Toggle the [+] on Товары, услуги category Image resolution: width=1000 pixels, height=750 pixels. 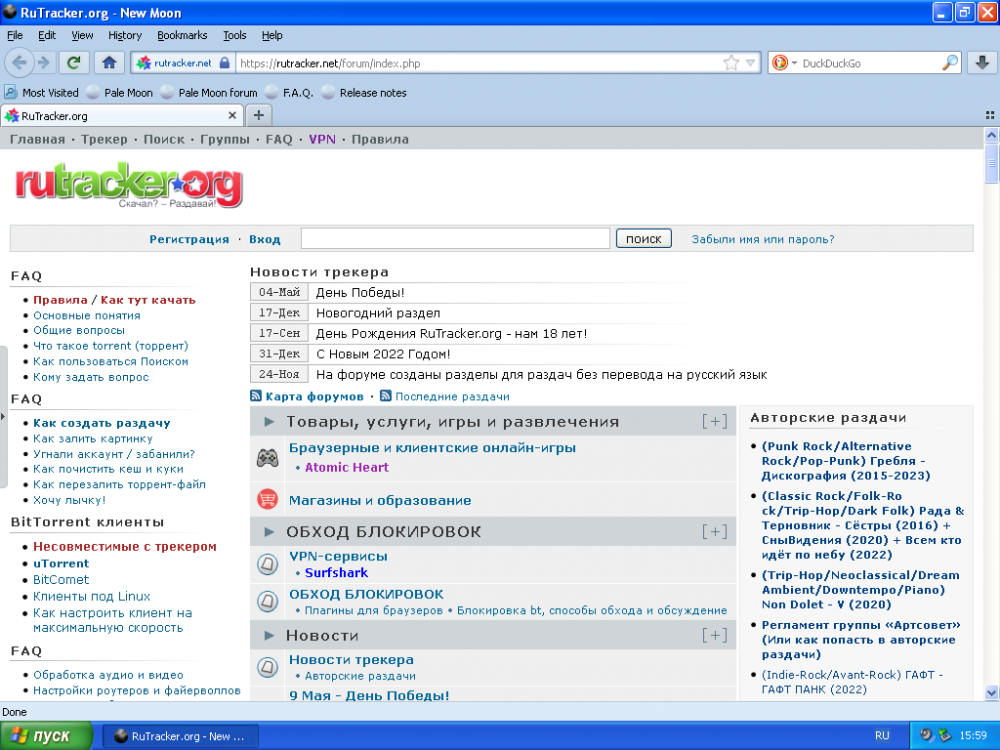[x=714, y=421]
